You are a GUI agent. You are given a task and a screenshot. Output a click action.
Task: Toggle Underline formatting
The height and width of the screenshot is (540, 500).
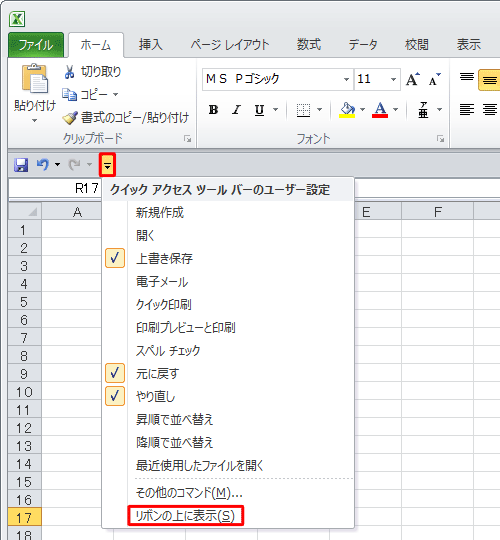pos(259,110)
